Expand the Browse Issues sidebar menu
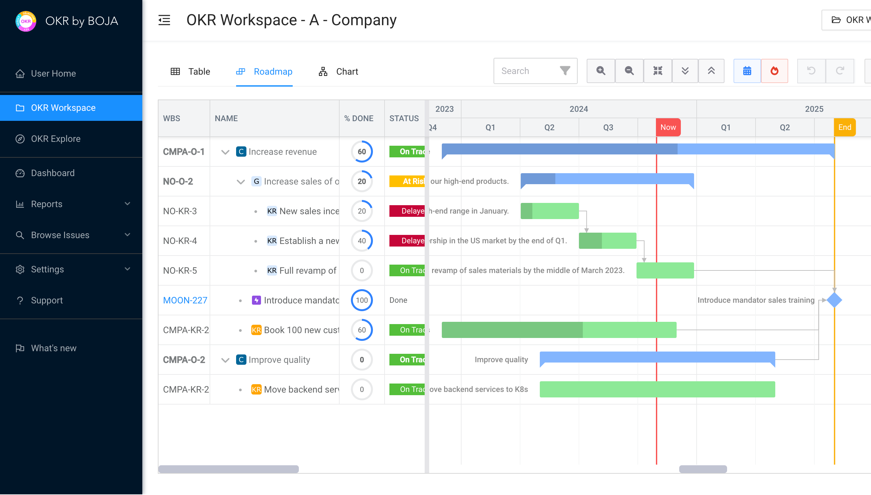This screenshot has height=495, width=871. (127, 235)
